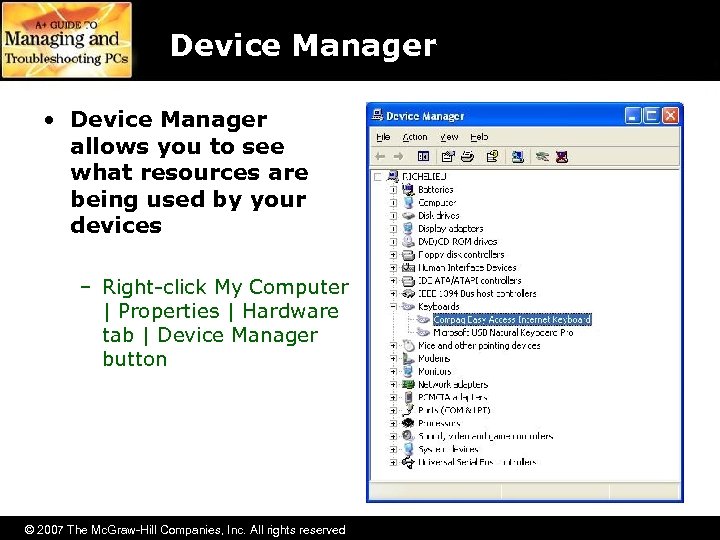Maximize the Device Manager window
The width and height of the screenshot is (720, 540).
(651, 116)
